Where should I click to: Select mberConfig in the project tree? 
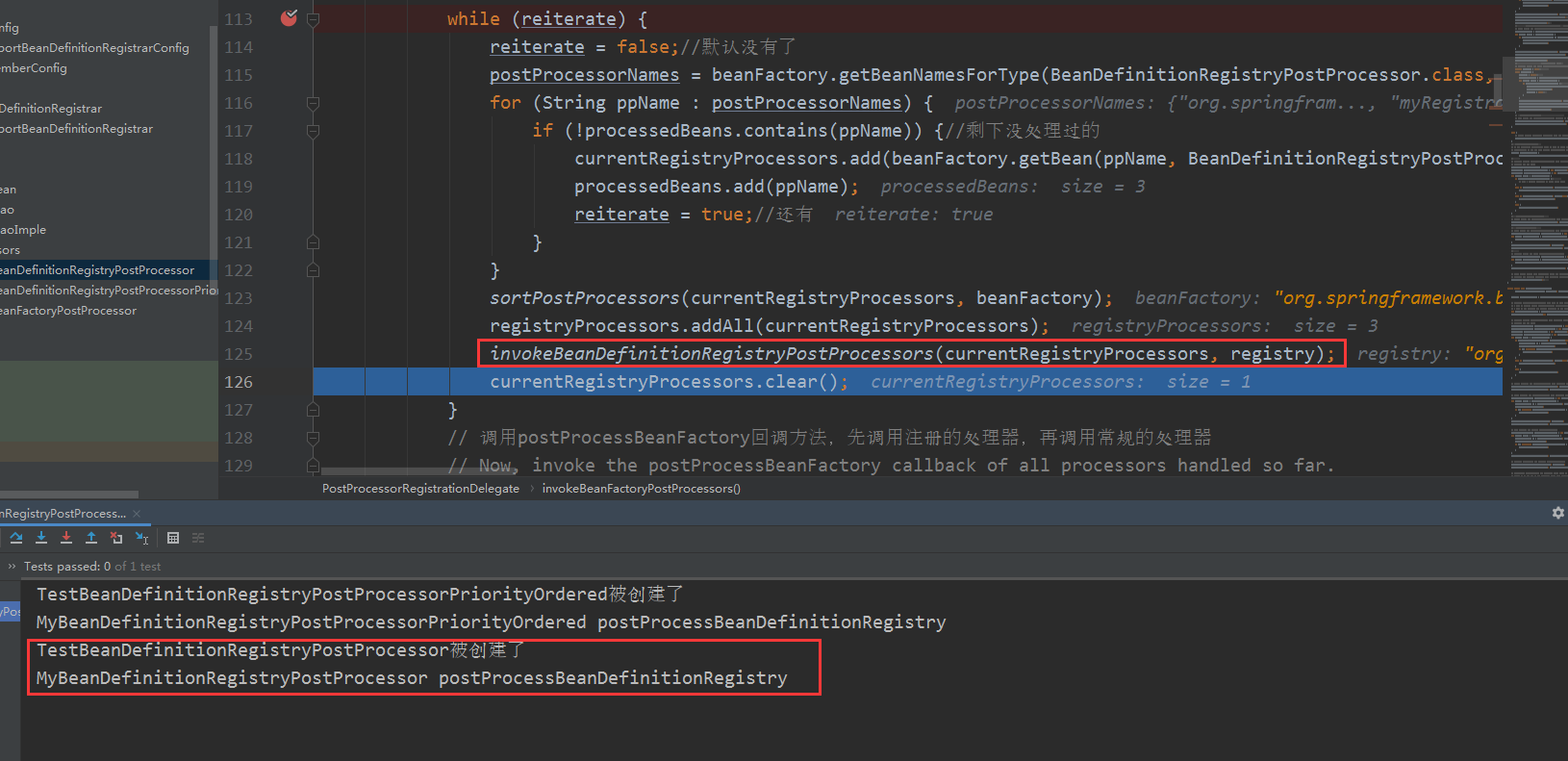pos(34,68)
